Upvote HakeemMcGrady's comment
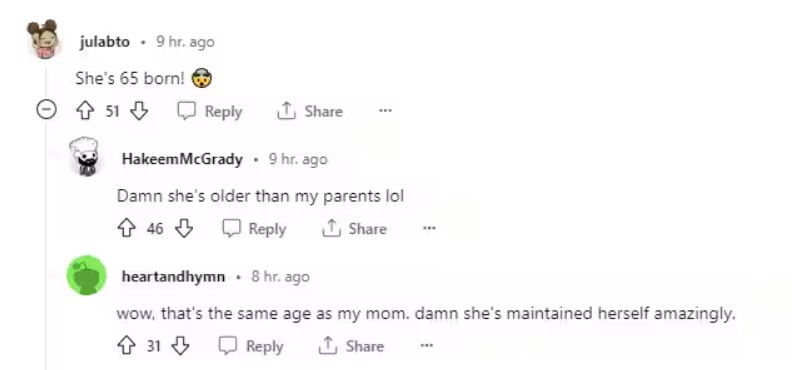 (x=126, y=229)
